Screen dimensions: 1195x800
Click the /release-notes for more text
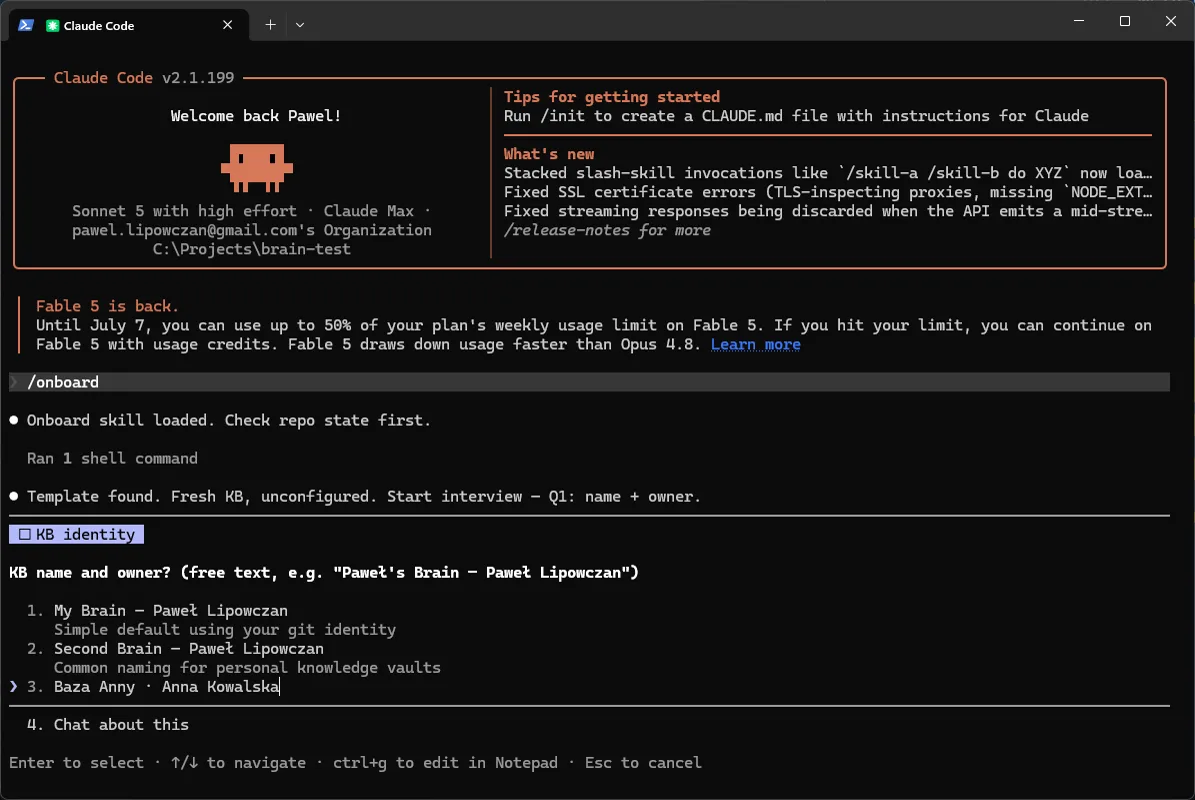pyautogui.click(x=607, y=230)
